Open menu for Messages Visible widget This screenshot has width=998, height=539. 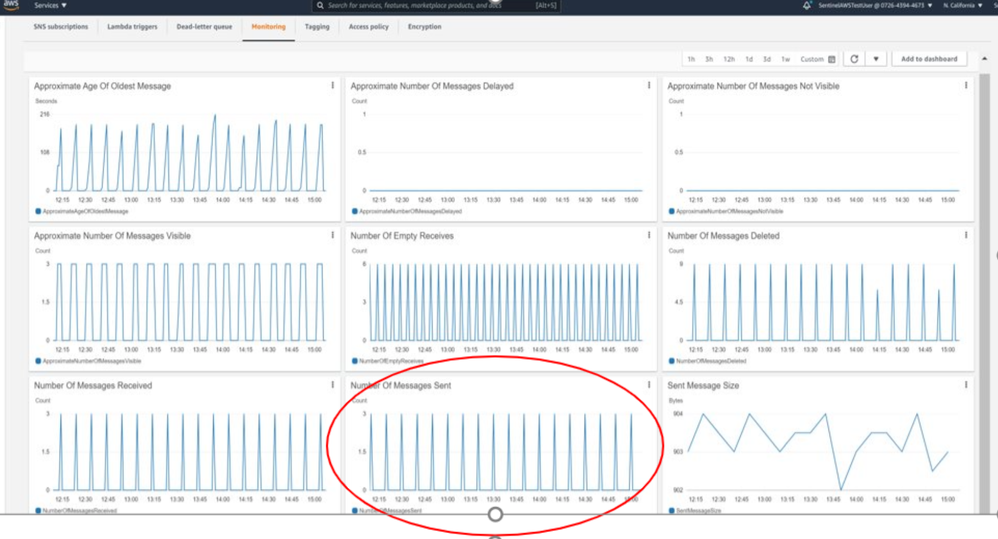tap(332, 235)
